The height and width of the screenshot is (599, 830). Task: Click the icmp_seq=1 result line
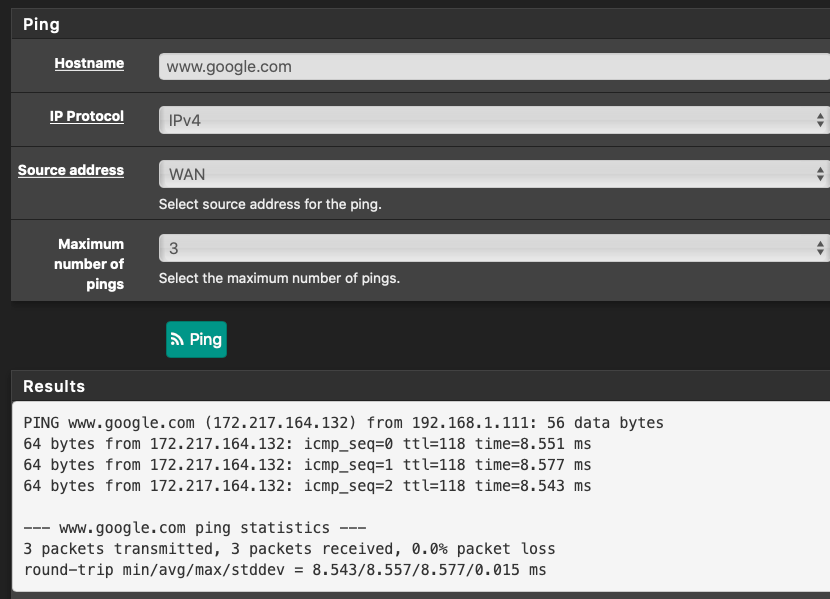307,465
